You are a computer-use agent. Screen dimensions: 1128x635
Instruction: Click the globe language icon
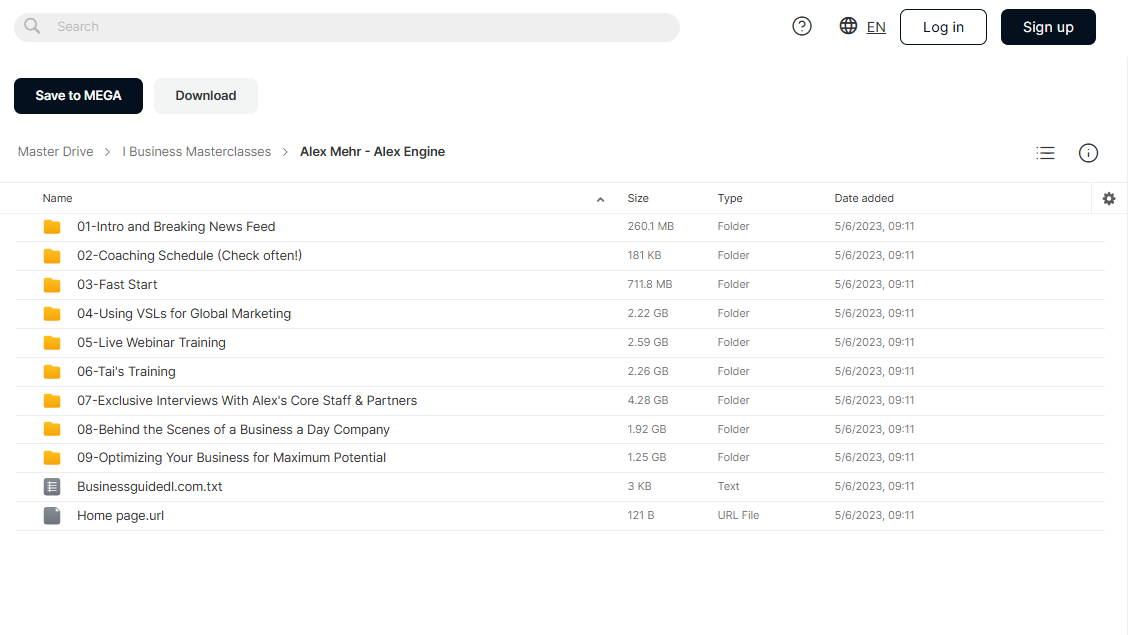pos(848,26)
